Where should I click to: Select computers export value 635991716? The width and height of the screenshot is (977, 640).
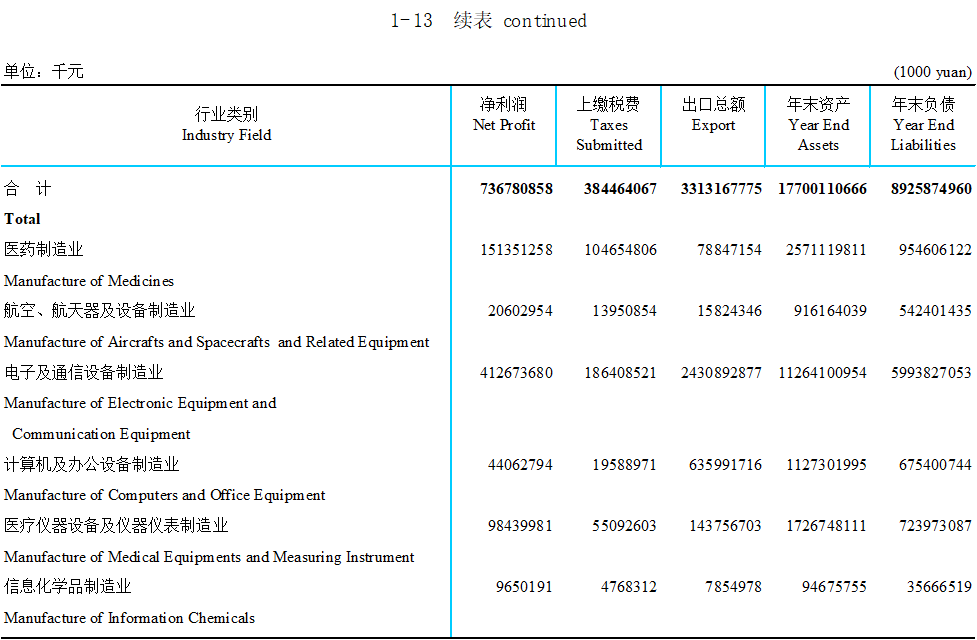tap(725, 465)
